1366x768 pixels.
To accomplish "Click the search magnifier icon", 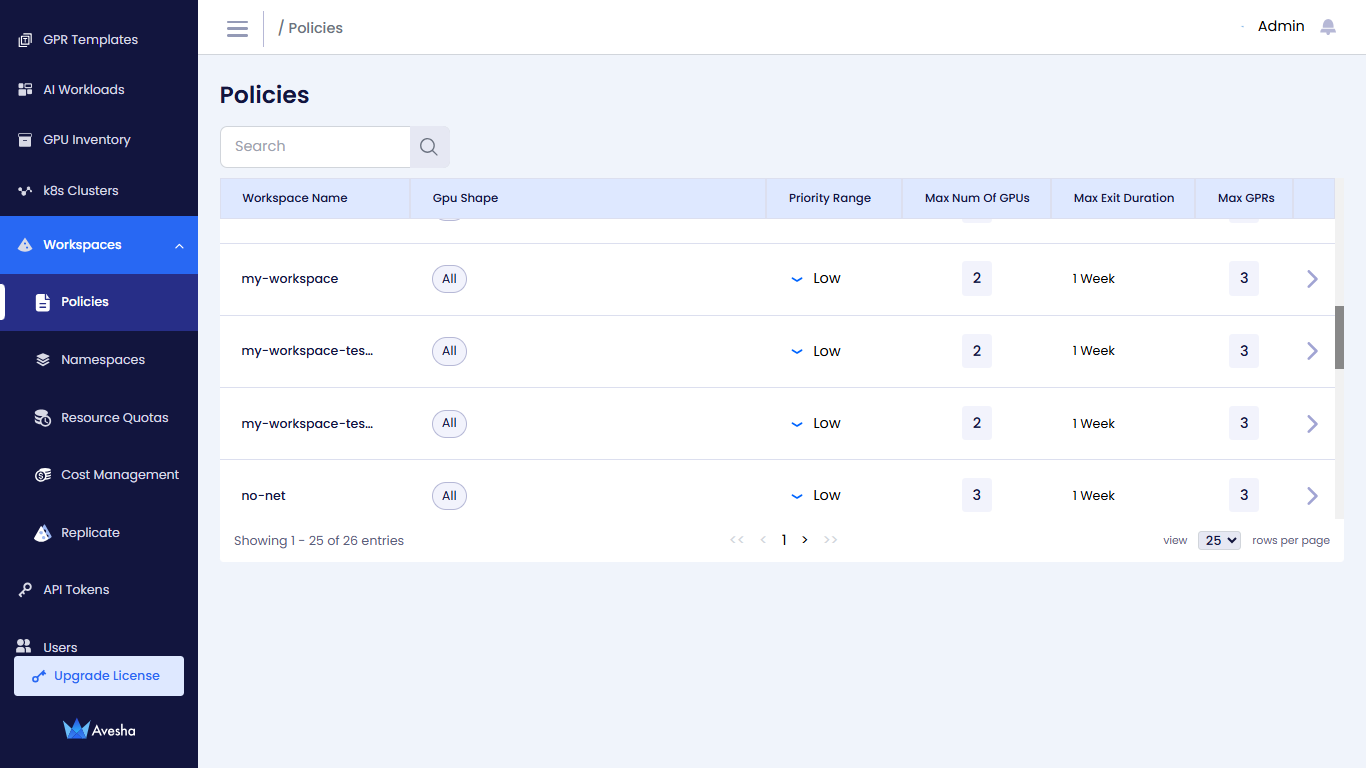I will coord(429,147).
